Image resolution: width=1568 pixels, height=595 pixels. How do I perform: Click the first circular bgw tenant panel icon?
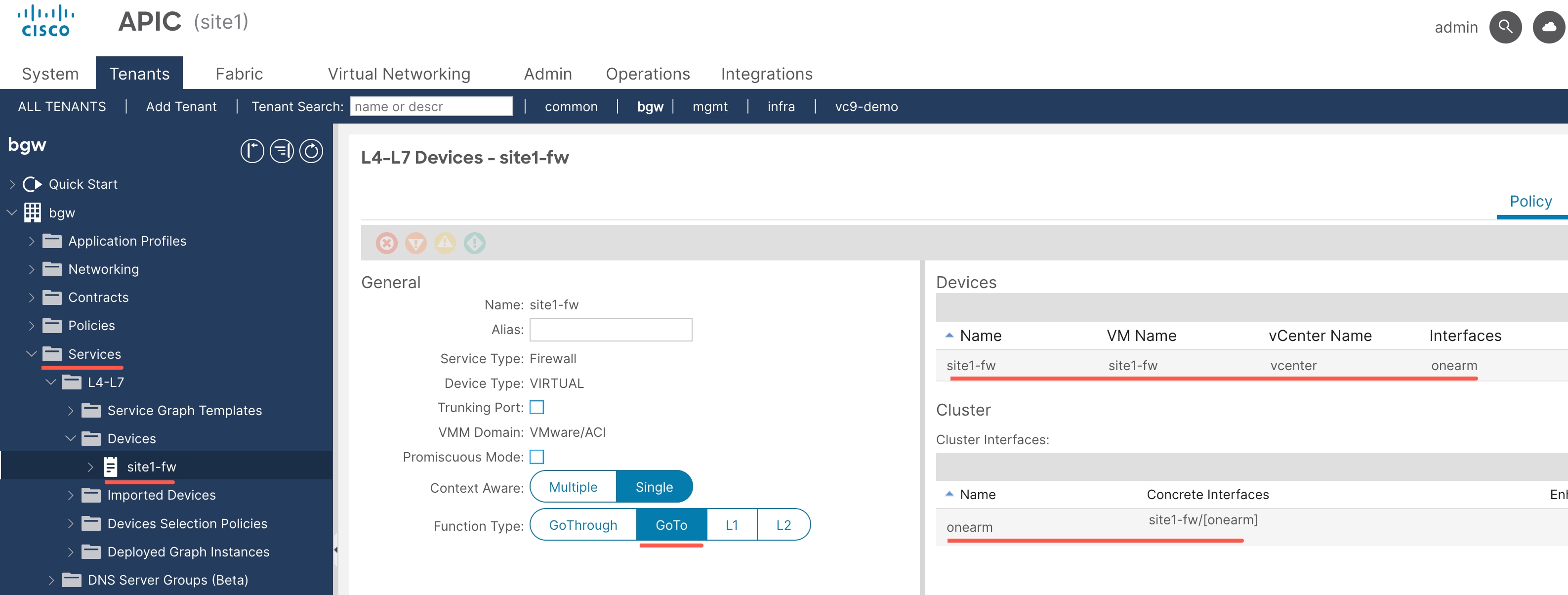click(x=252, y=151)
